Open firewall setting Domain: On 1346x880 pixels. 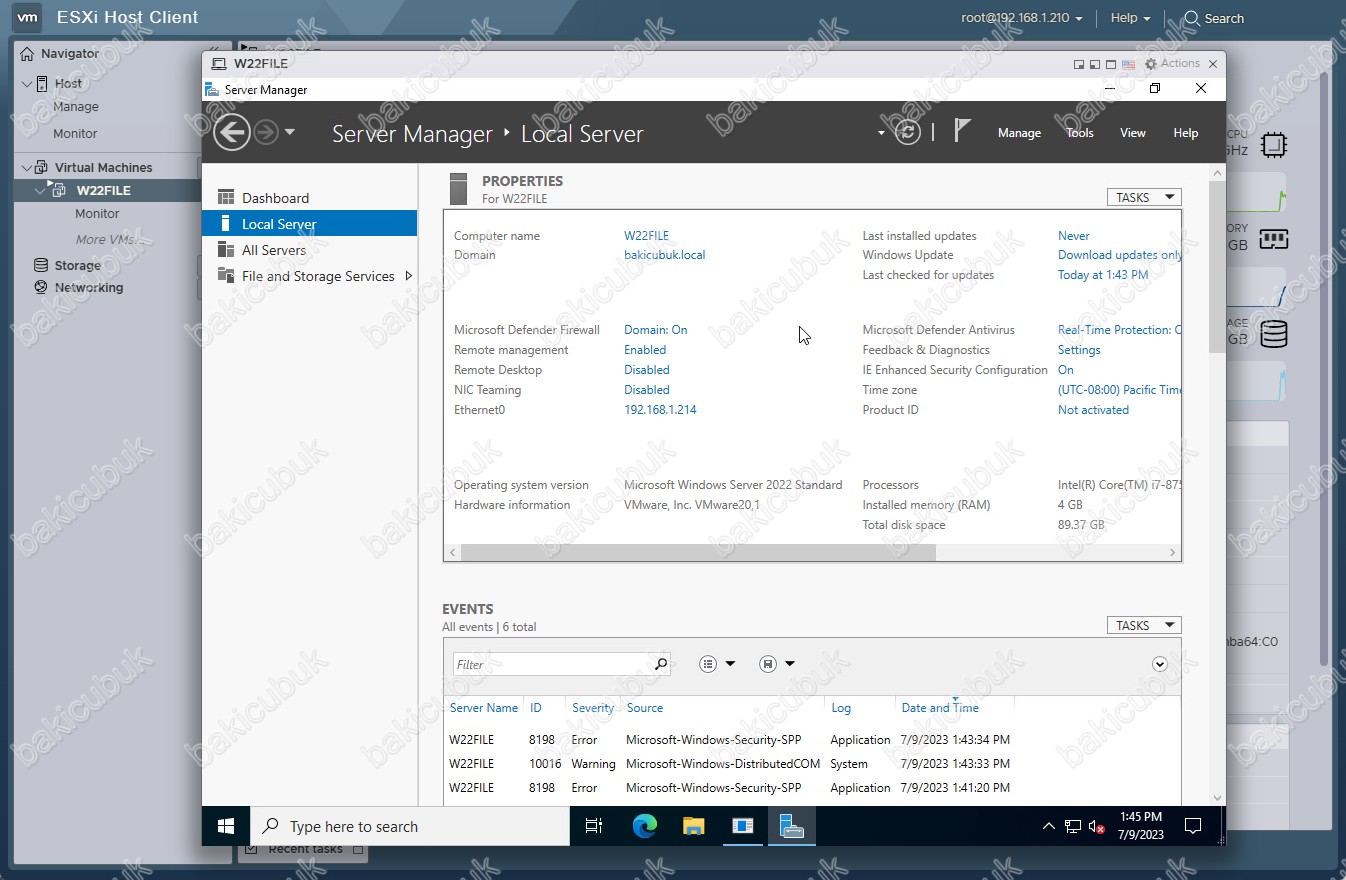point(655,330)
